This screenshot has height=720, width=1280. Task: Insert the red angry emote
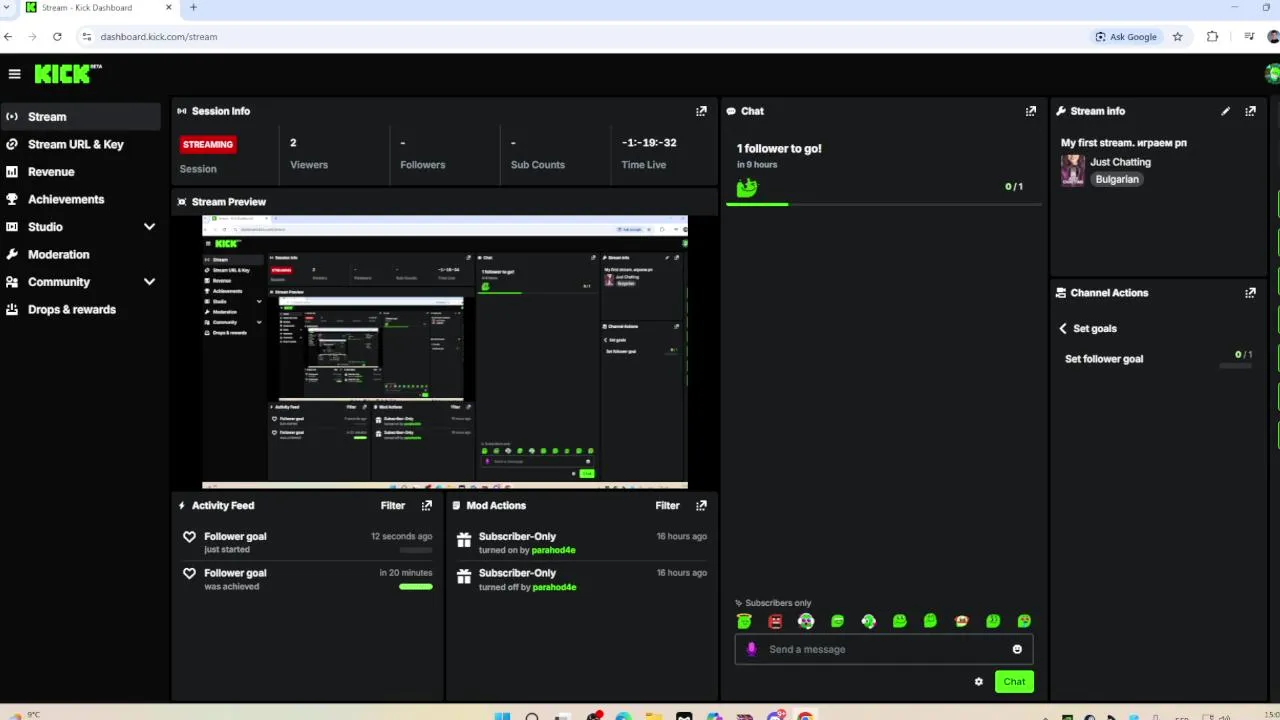pyautogui.click(x=775, y=621)
